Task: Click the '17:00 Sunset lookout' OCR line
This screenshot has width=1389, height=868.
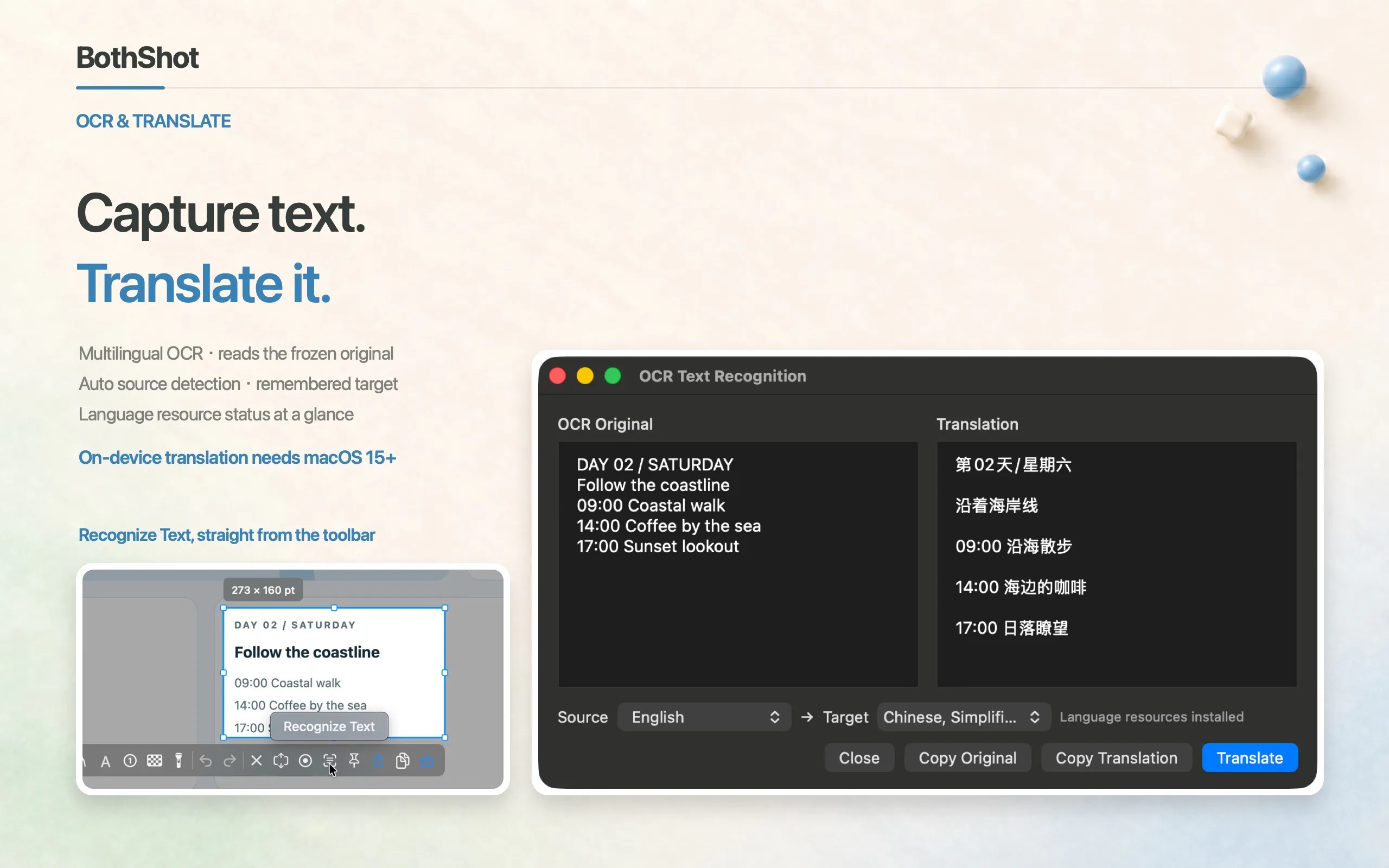Action: tap(658, 546)
